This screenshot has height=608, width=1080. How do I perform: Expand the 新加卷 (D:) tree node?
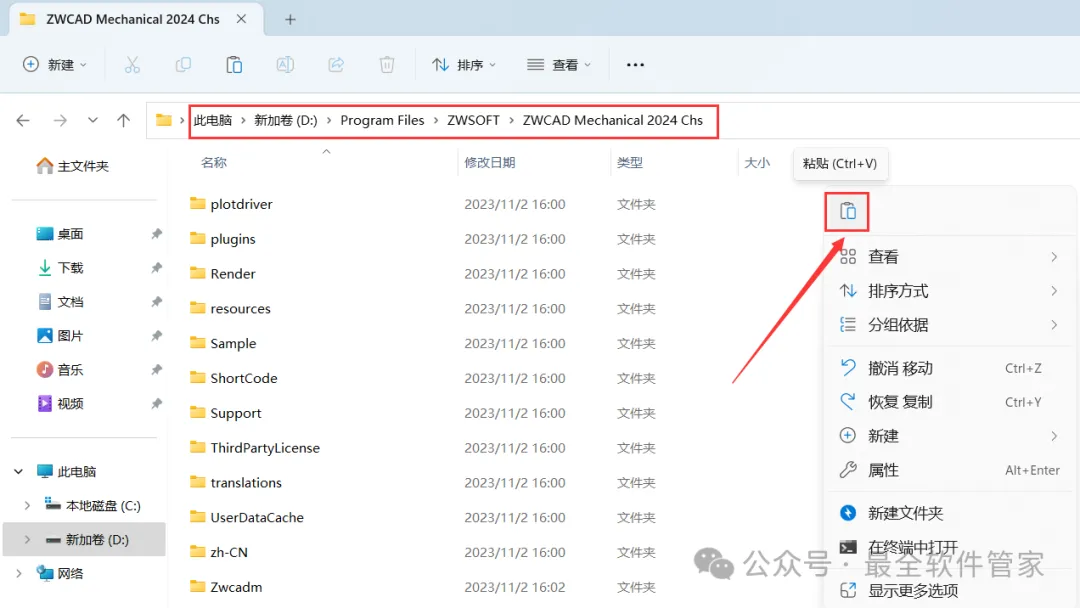click(27, 540)
